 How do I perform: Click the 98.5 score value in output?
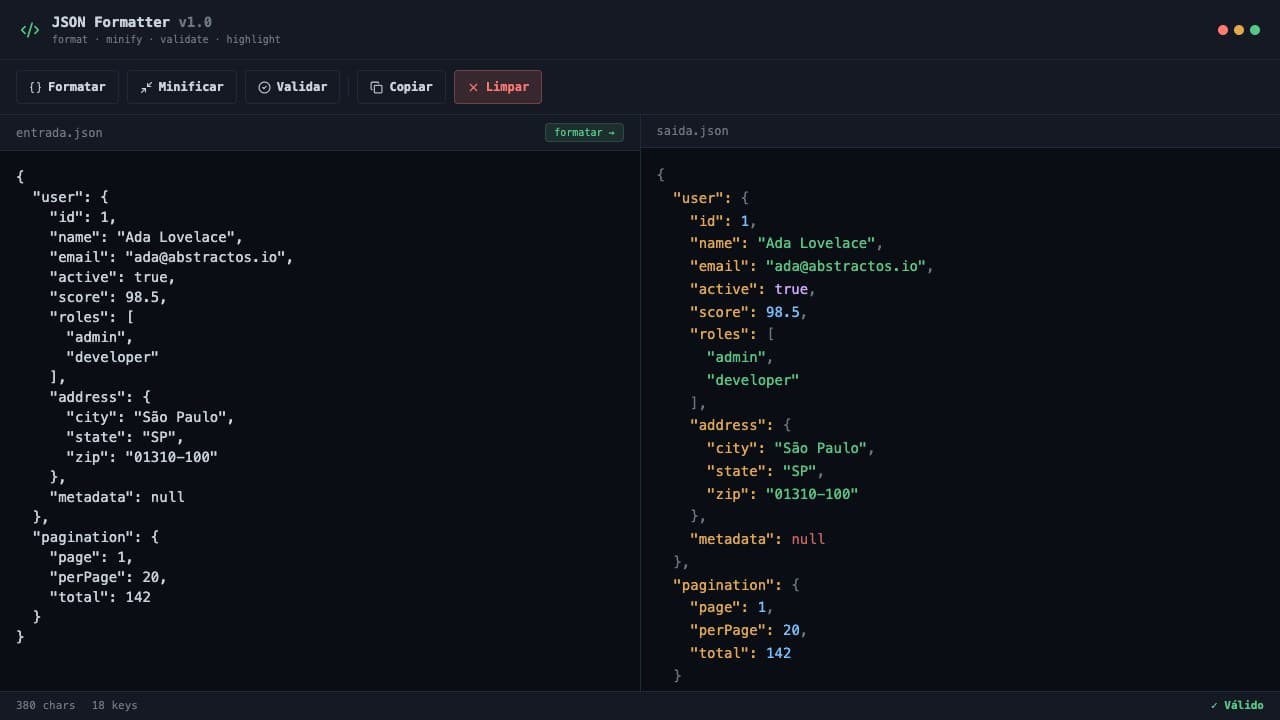[783, 312]
